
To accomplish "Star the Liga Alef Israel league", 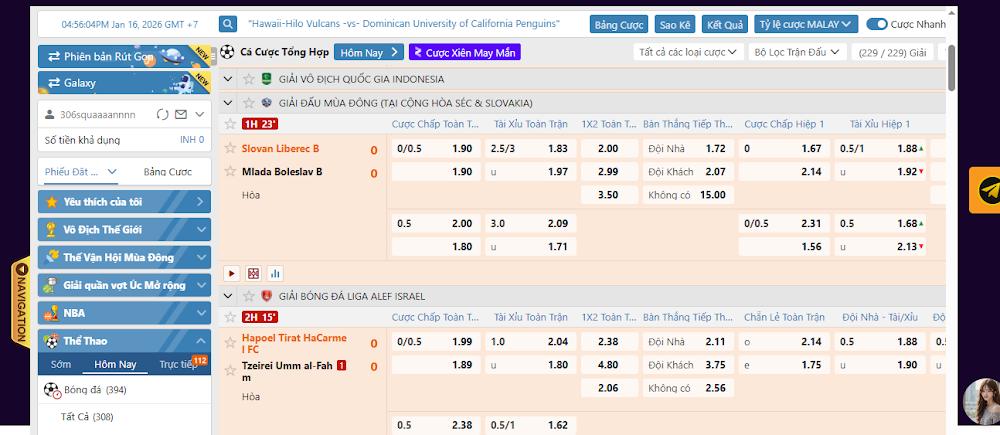I will click(x=247, y=296).
